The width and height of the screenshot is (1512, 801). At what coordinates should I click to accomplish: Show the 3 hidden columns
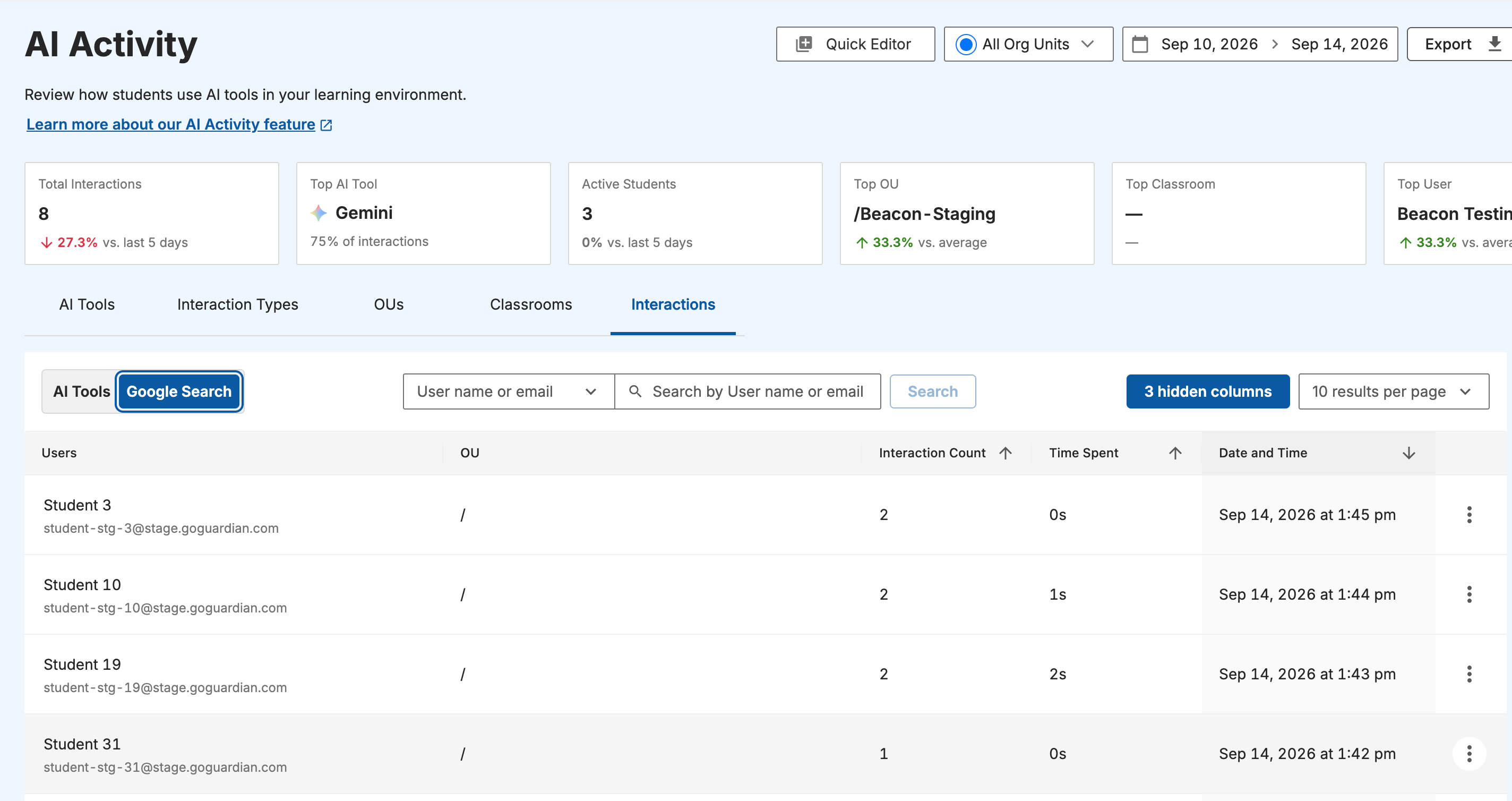[x=1207, y=391]
